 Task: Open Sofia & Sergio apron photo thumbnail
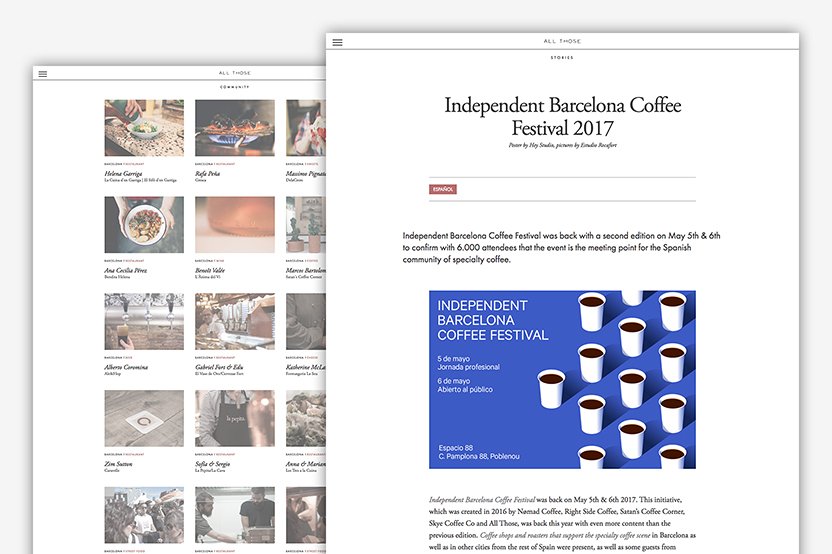click(x=235, y=418)
